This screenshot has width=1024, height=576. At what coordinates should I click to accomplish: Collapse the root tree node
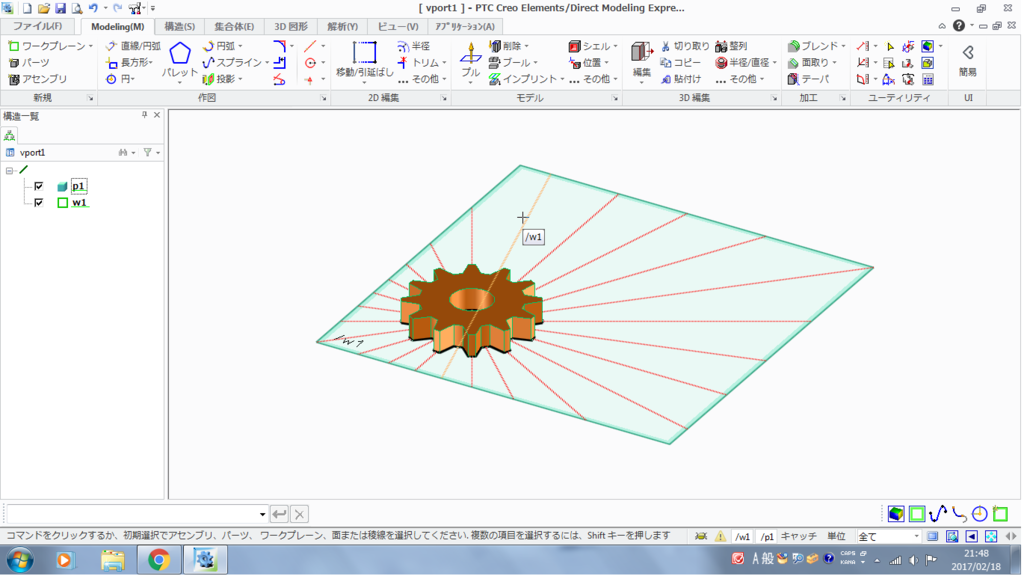tap(9, 170)
